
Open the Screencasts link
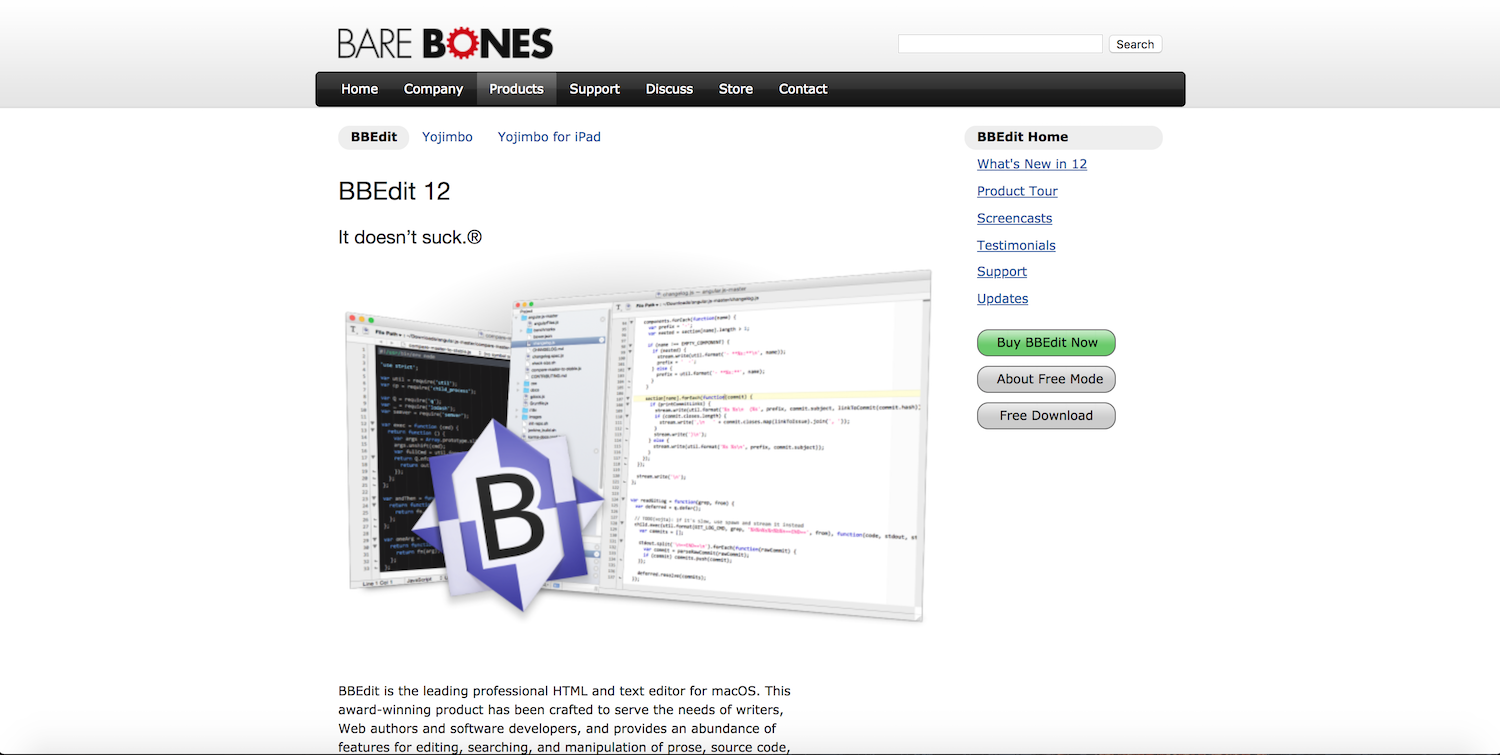coord(1014,218)
